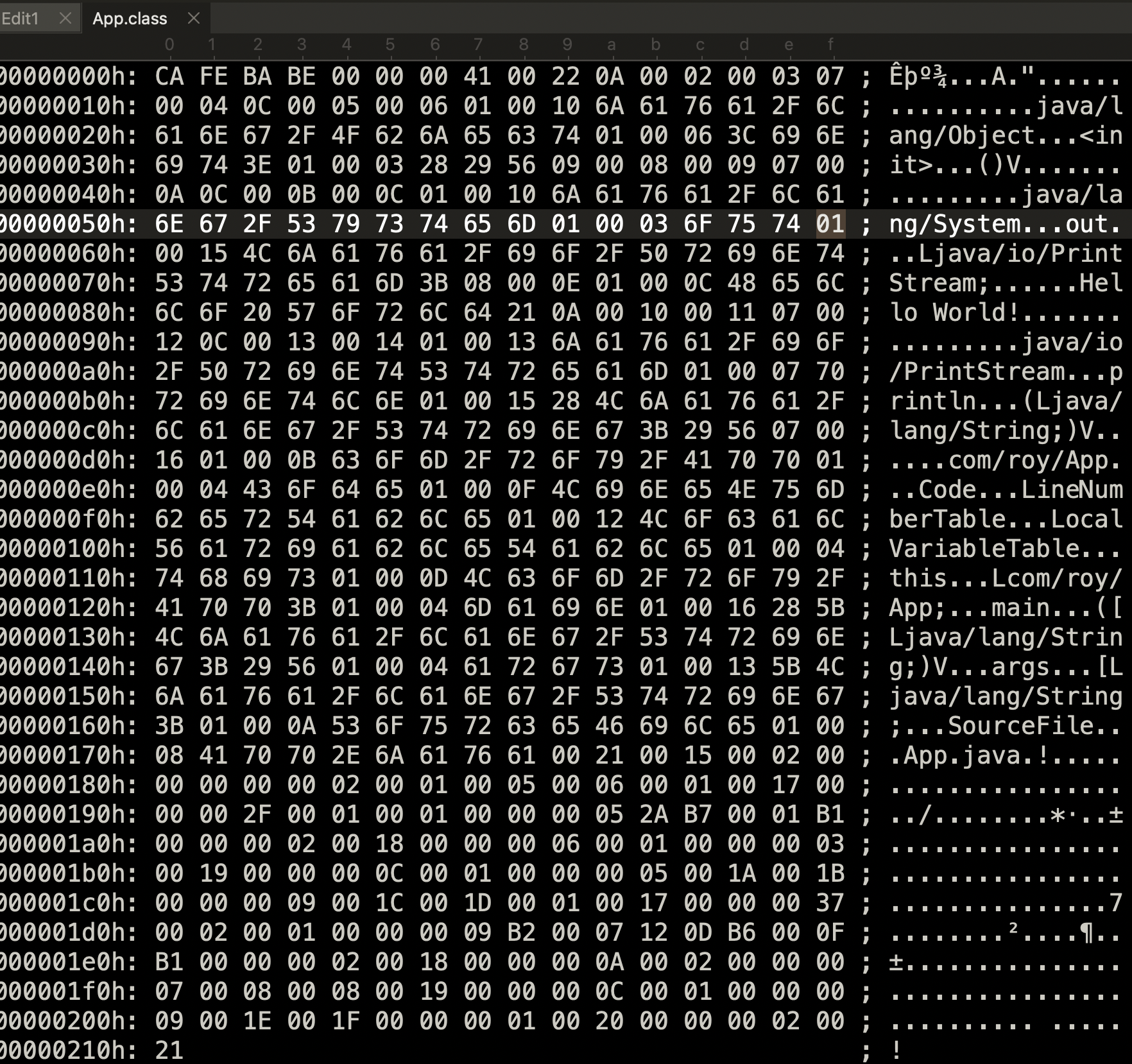Click column header '0' in the ruler
Viewport: 1132px width, 1064px height.
pos(169,44)
